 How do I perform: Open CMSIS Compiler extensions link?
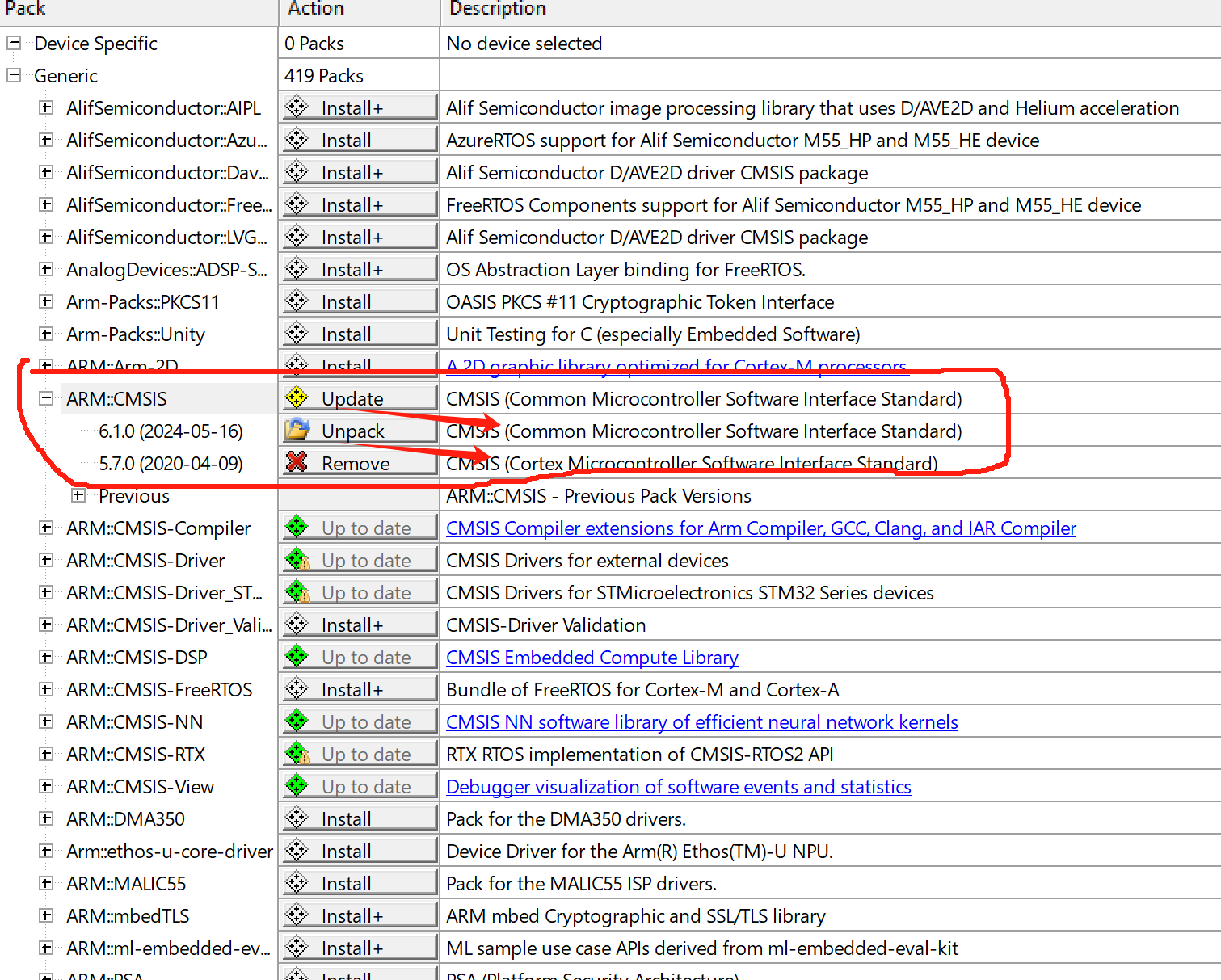click(x=761, y=528)
